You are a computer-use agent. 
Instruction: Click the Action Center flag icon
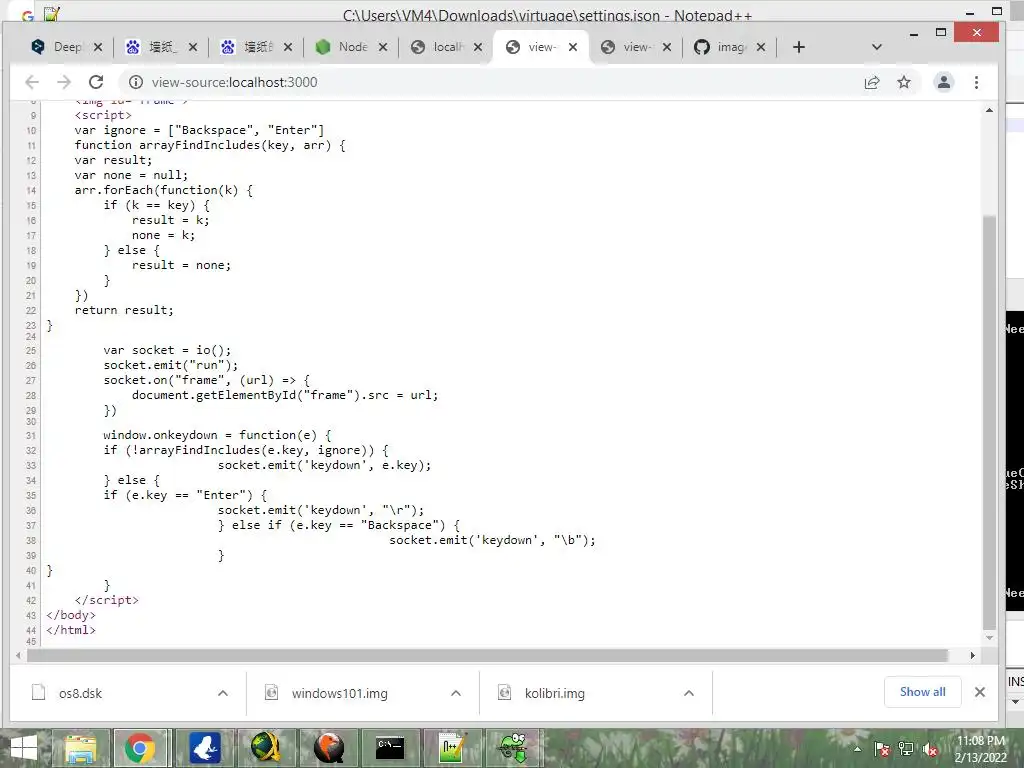[x=882, y=749]
